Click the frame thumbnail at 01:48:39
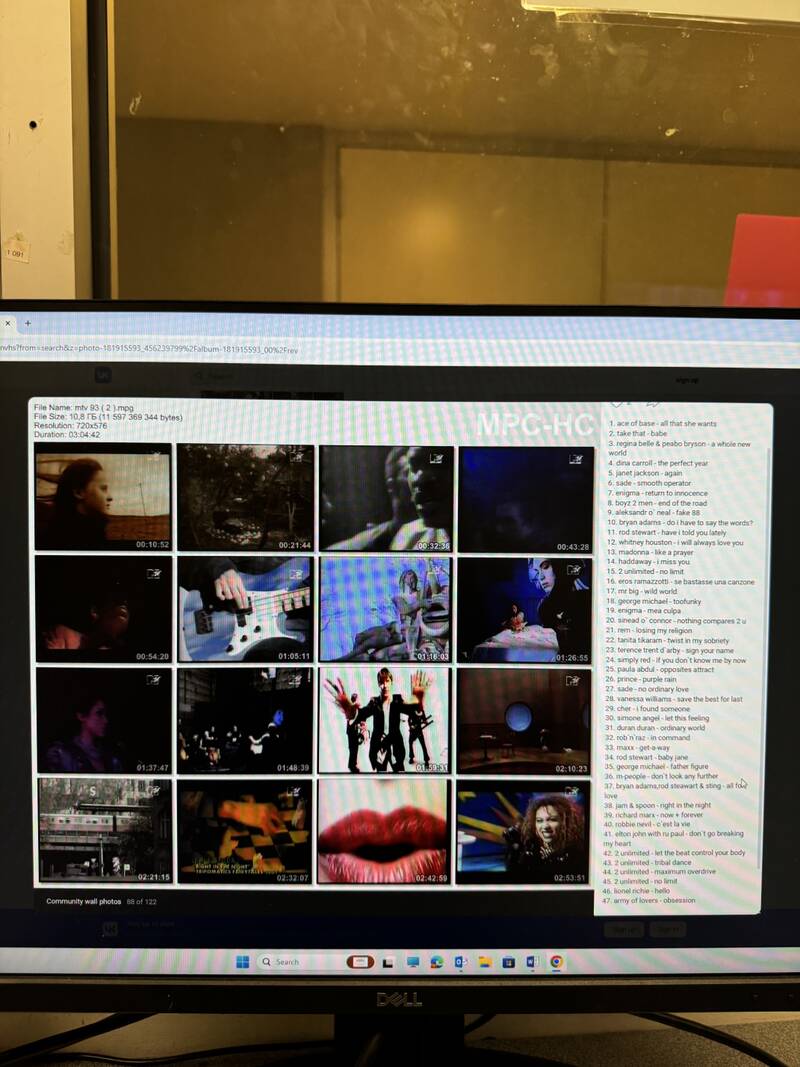The height and width of the screenshot is (1067, 800). pos(245,721)
